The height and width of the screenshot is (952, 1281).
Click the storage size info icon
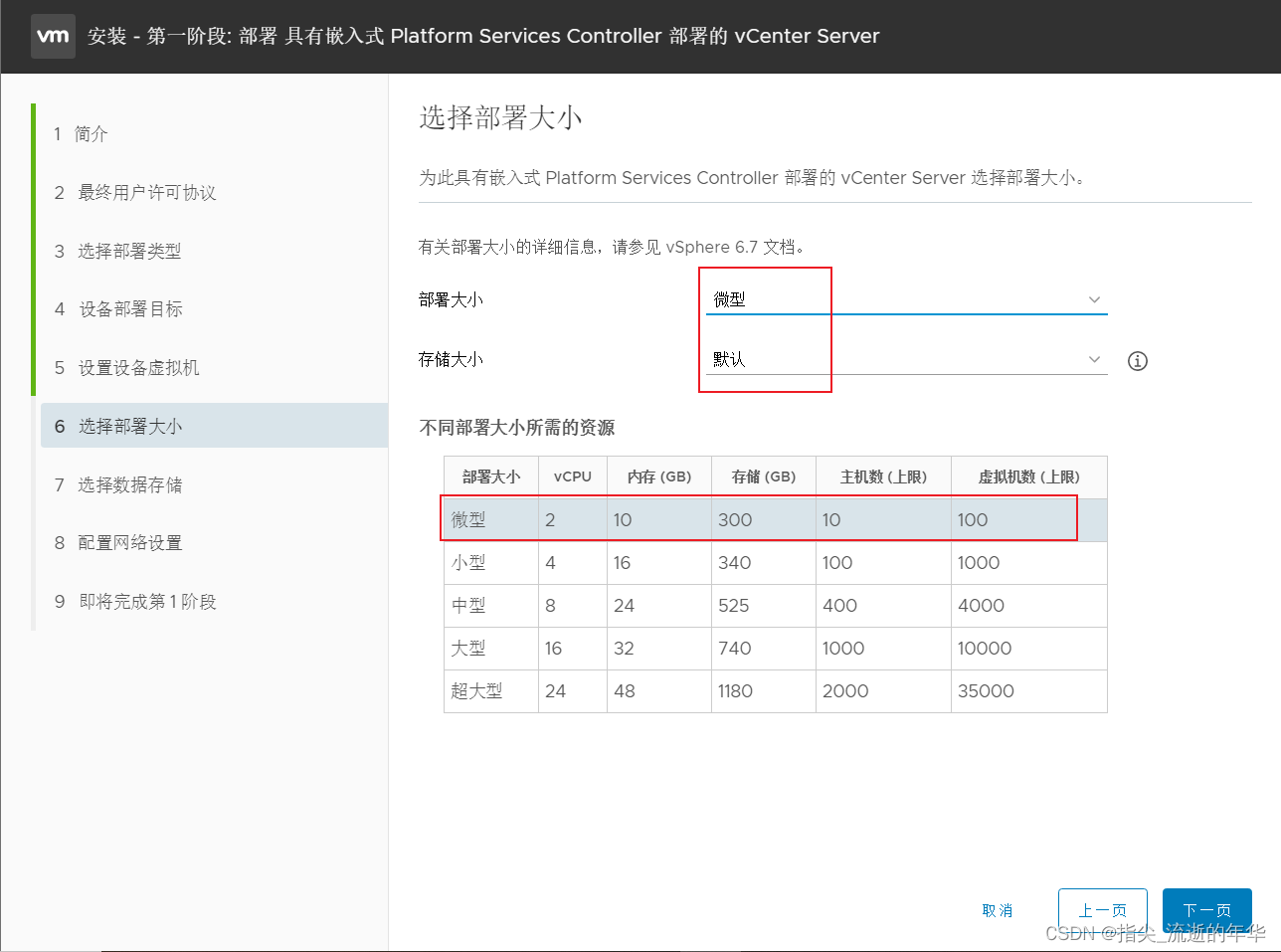(x=1138, y=361)
